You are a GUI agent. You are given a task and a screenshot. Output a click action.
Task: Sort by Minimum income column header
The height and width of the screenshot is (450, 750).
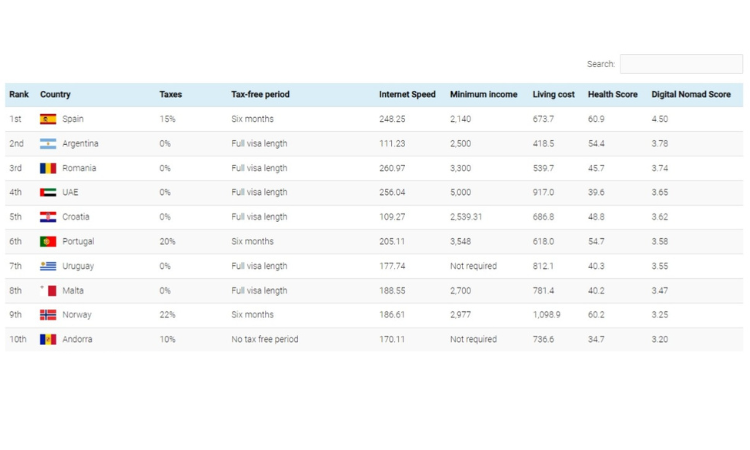pos(483,94)
